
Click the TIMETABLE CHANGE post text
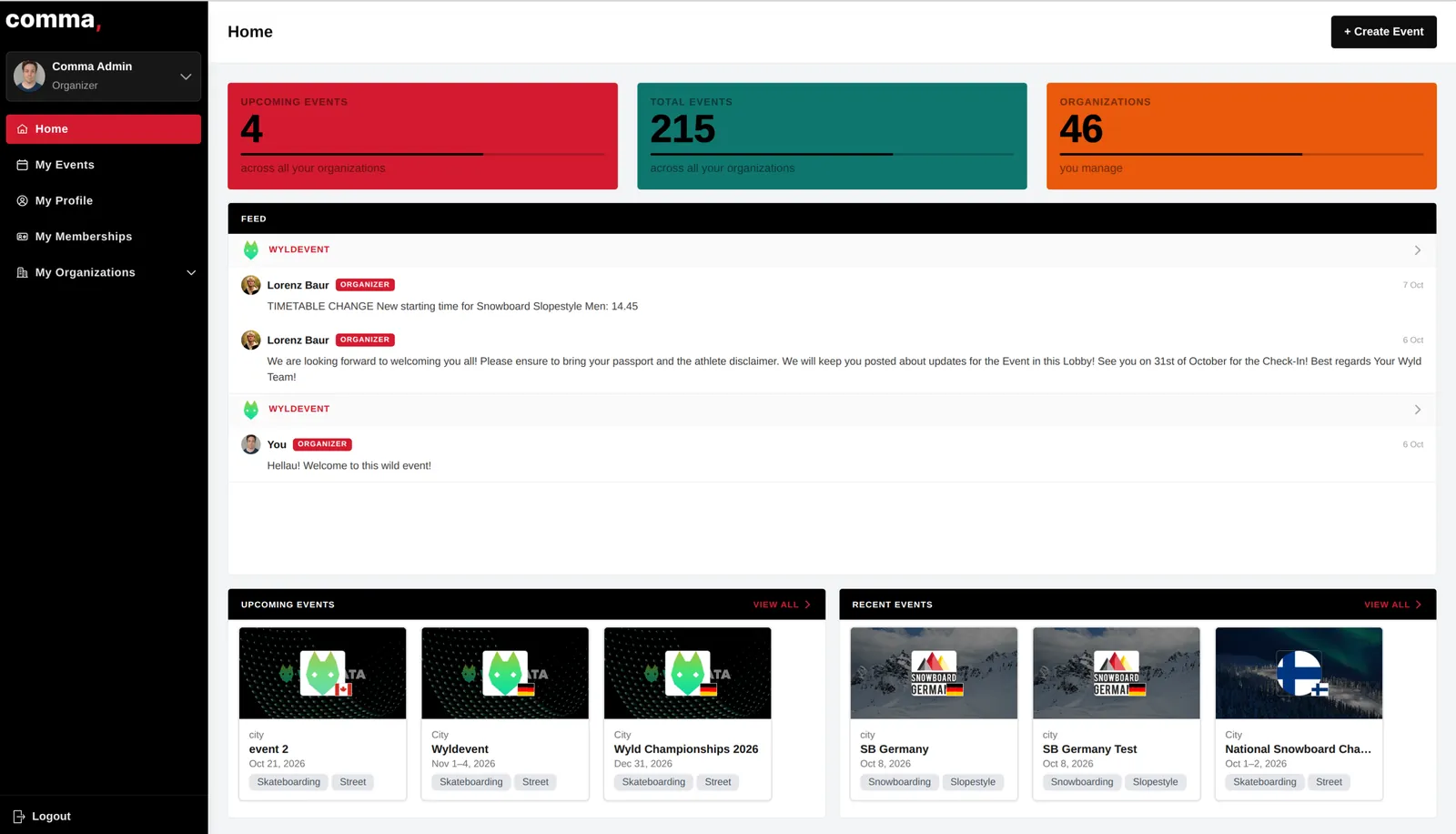coord(452,307)
